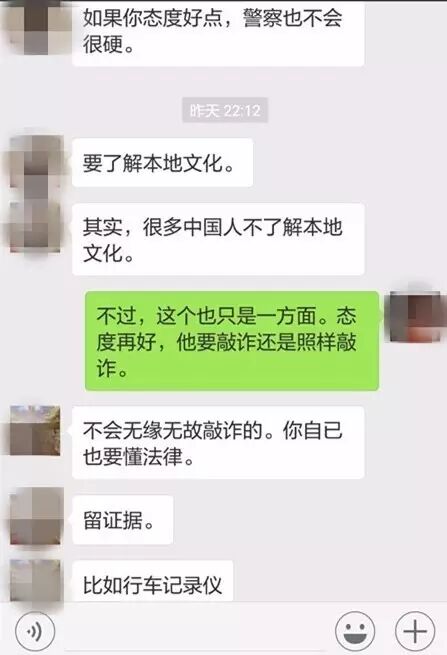Select the green 不过，这个也只是一方面 bubble
The width and height of the screenshot is (447, 655).
[232, 341]
